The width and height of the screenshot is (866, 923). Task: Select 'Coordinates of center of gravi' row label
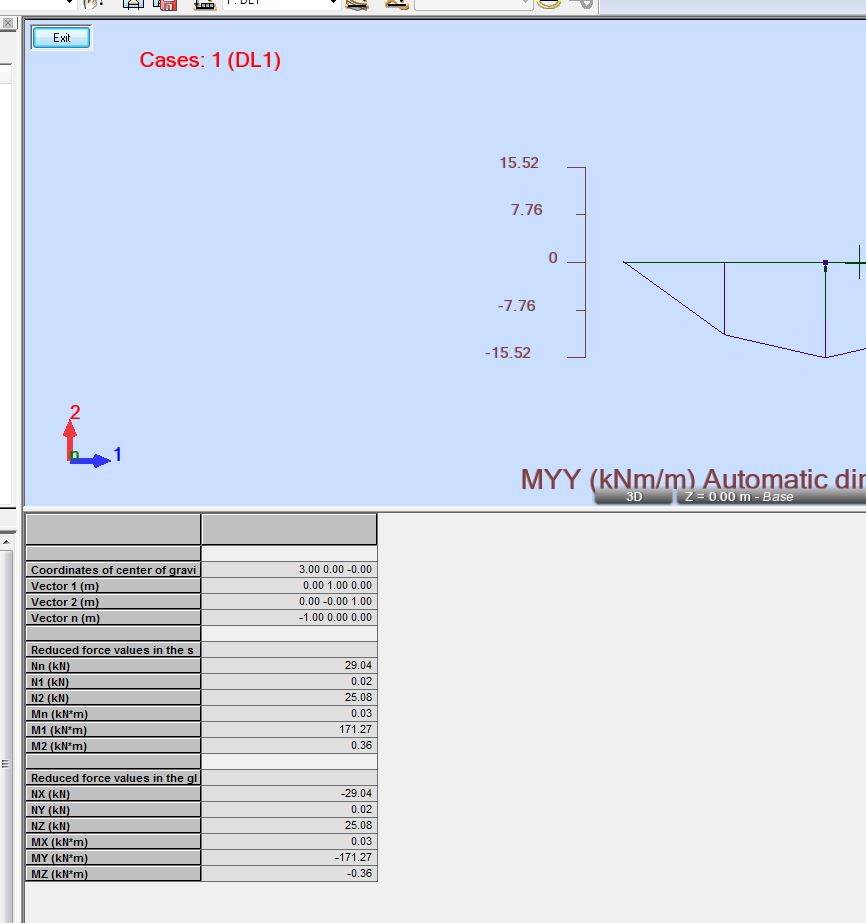coord(113,570)
